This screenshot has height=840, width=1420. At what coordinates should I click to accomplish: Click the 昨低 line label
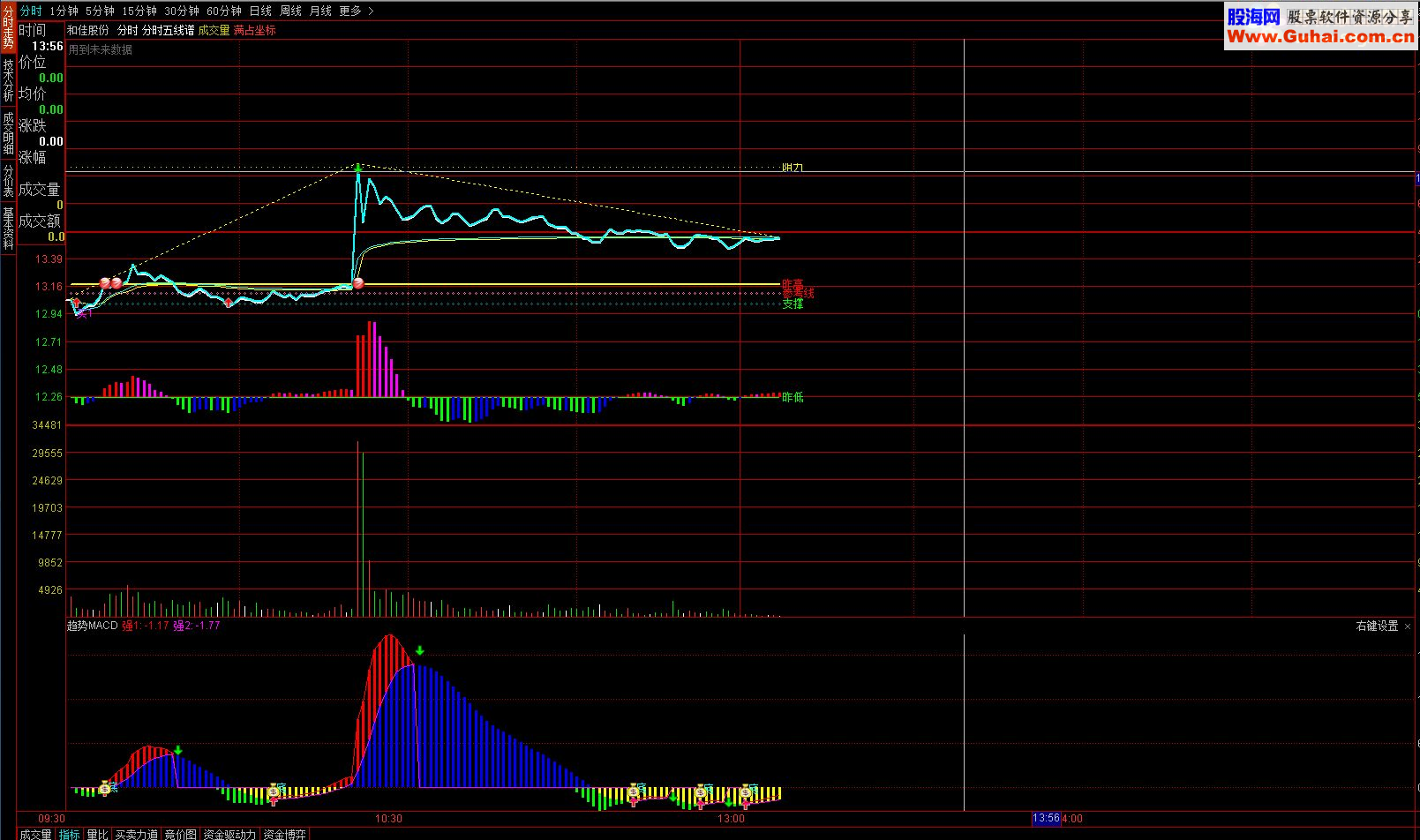coord(793,397)
